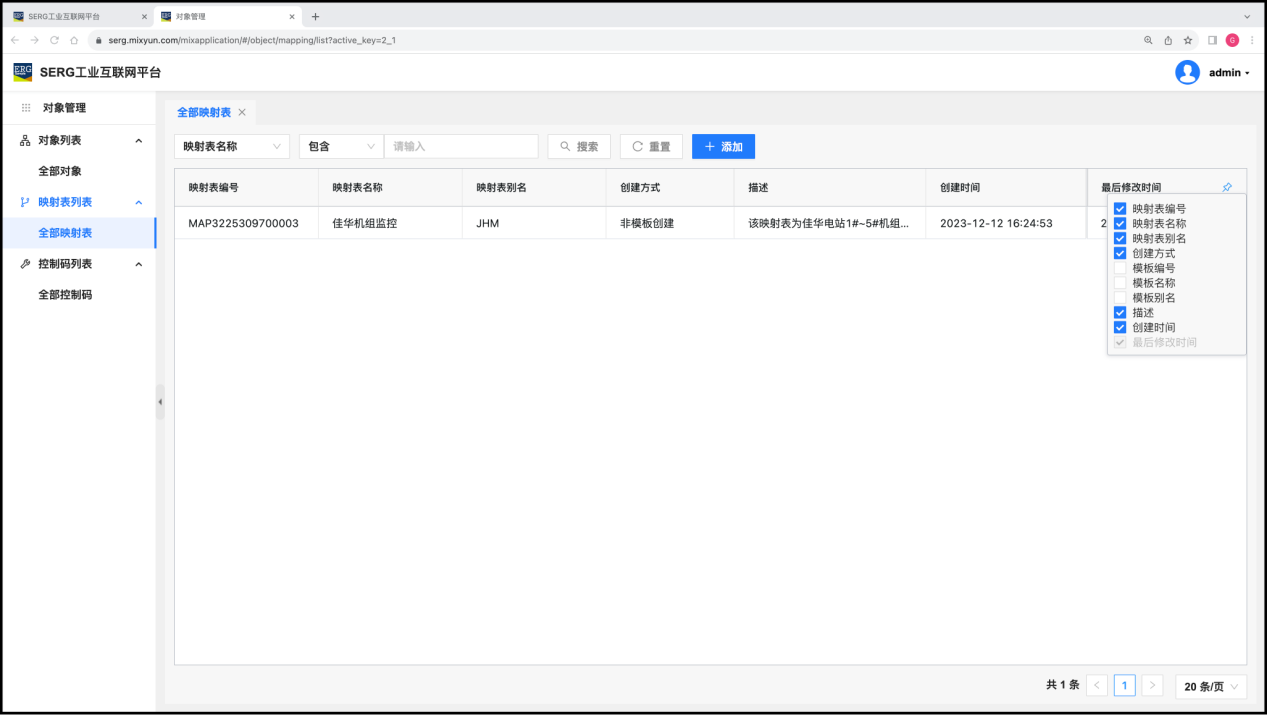1267x715 pixels.
Task: Toggle the 描述 column checkbox
Action: click(1120, 313)
